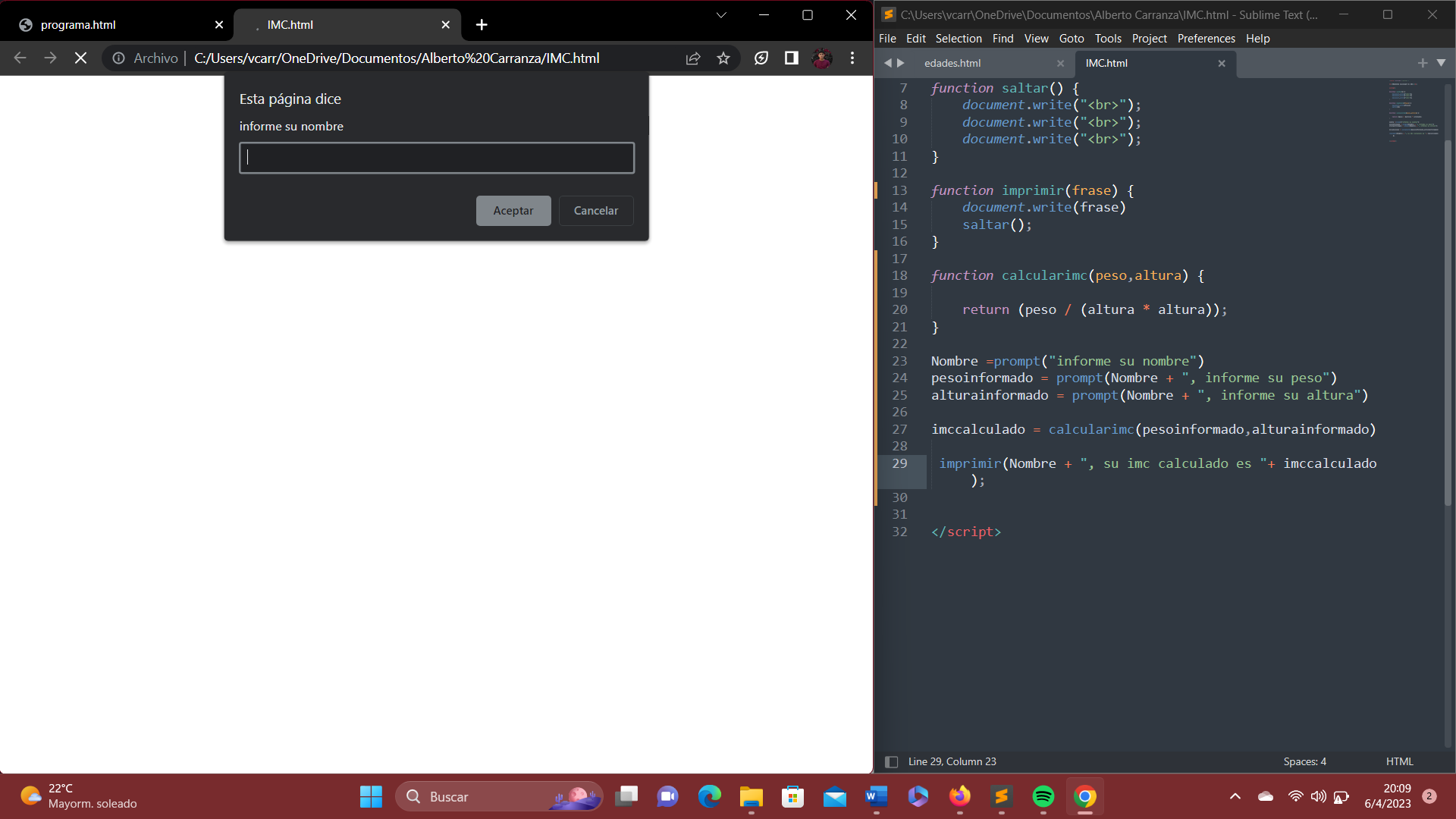Open a new Chrome tab
1456x819 pixels.
point(482,25)
